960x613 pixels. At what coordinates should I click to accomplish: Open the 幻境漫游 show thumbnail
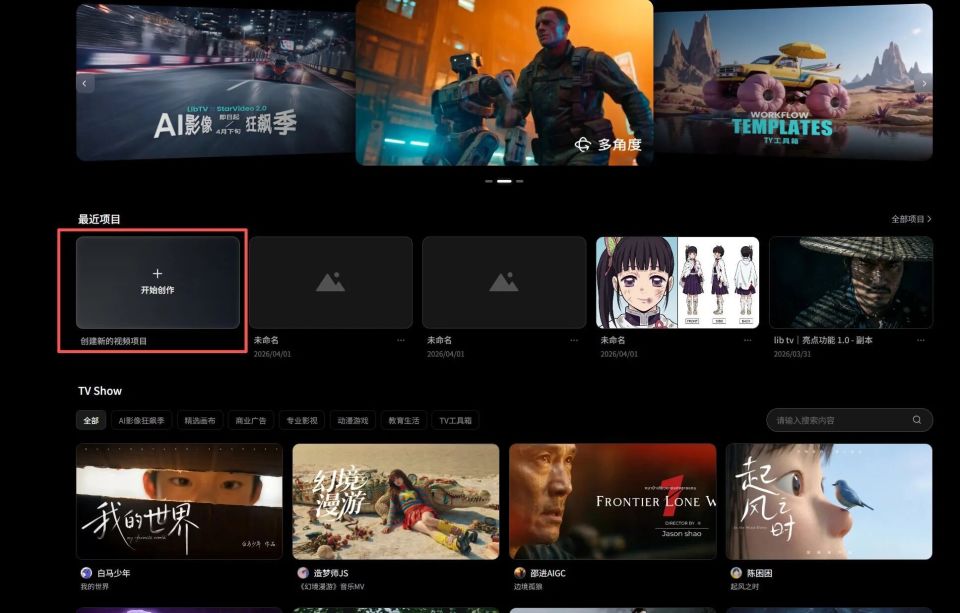point(396,502)
